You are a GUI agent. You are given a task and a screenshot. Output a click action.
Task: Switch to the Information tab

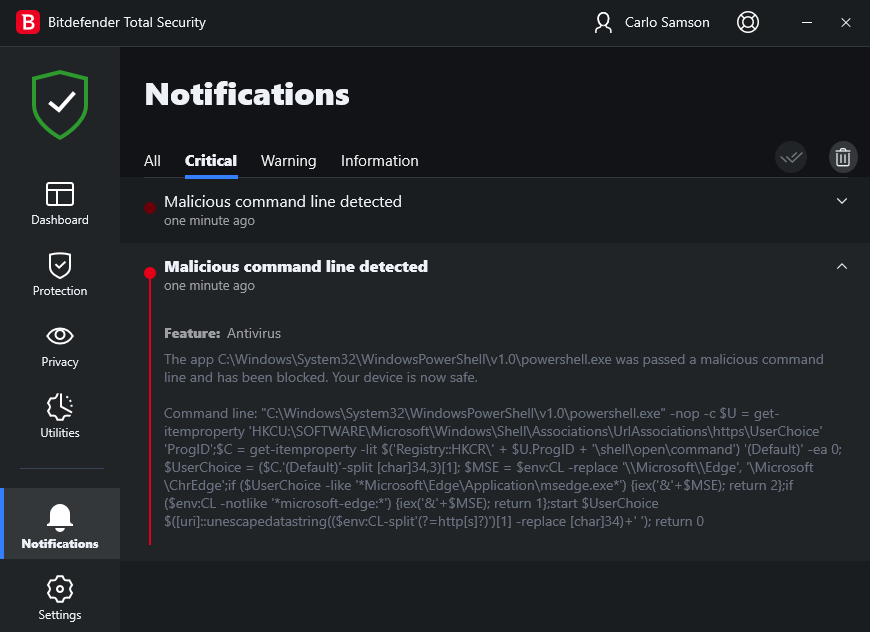coord(379,161)
